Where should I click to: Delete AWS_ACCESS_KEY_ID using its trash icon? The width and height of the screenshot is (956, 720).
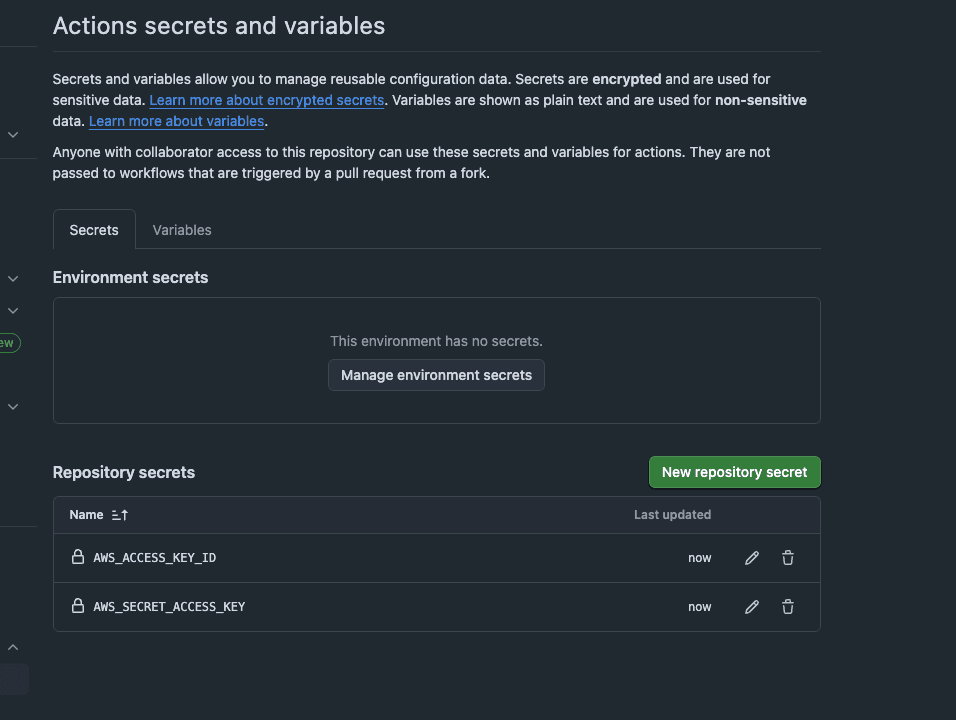[788, 558]
